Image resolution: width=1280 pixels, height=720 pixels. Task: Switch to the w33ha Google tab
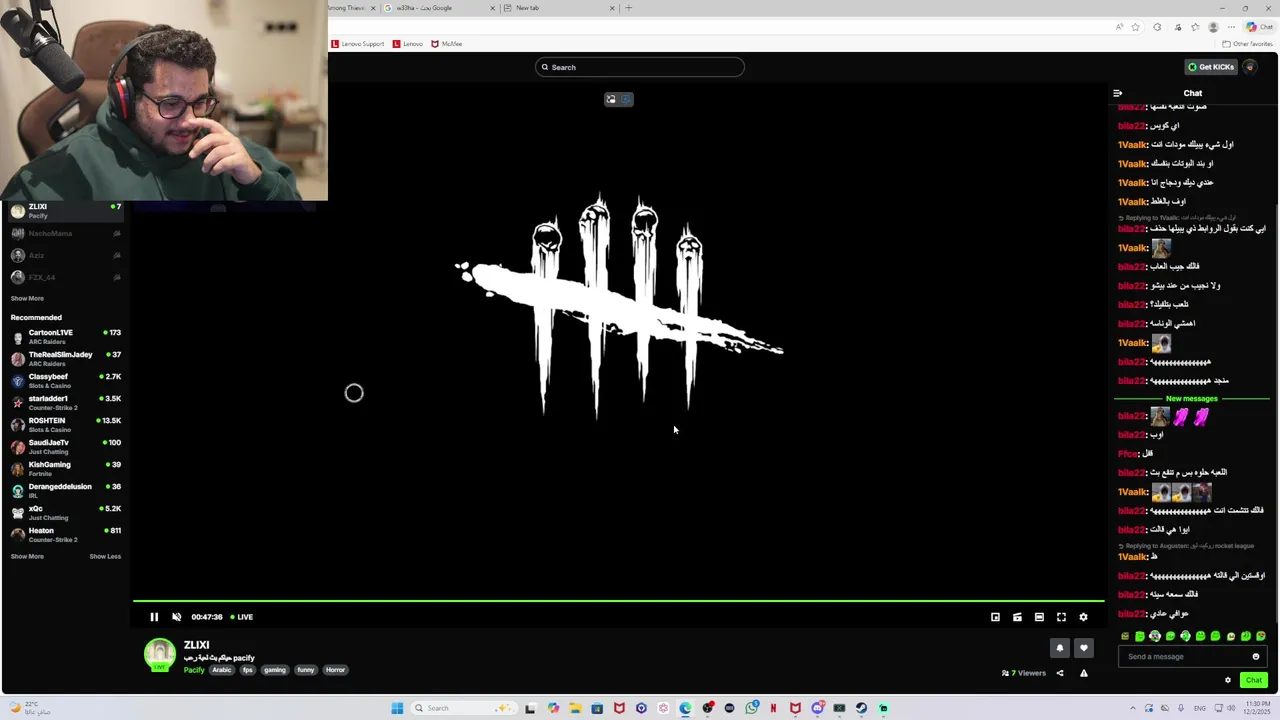point(440,8)
